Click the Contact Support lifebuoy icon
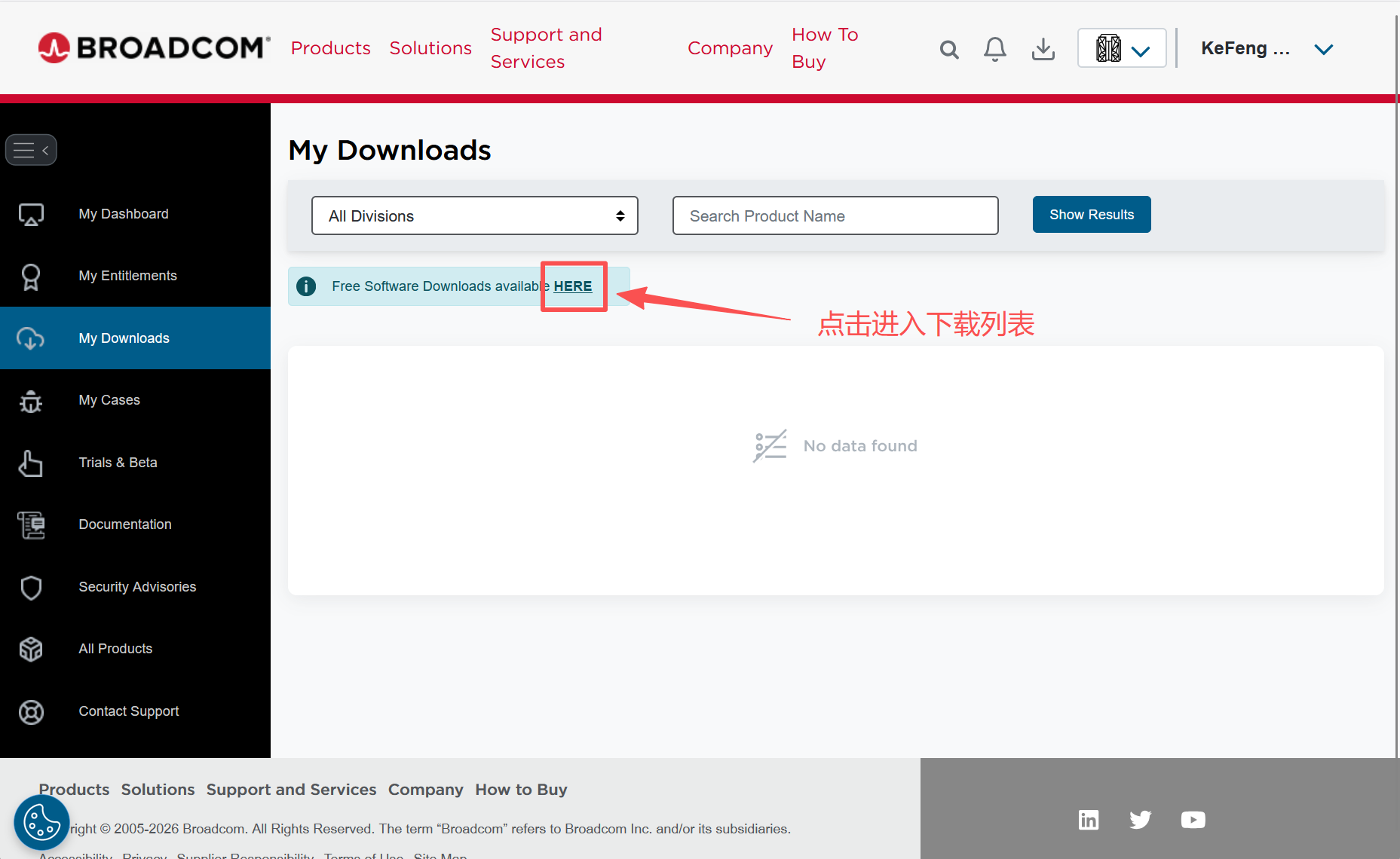 (x=31, y=712)
